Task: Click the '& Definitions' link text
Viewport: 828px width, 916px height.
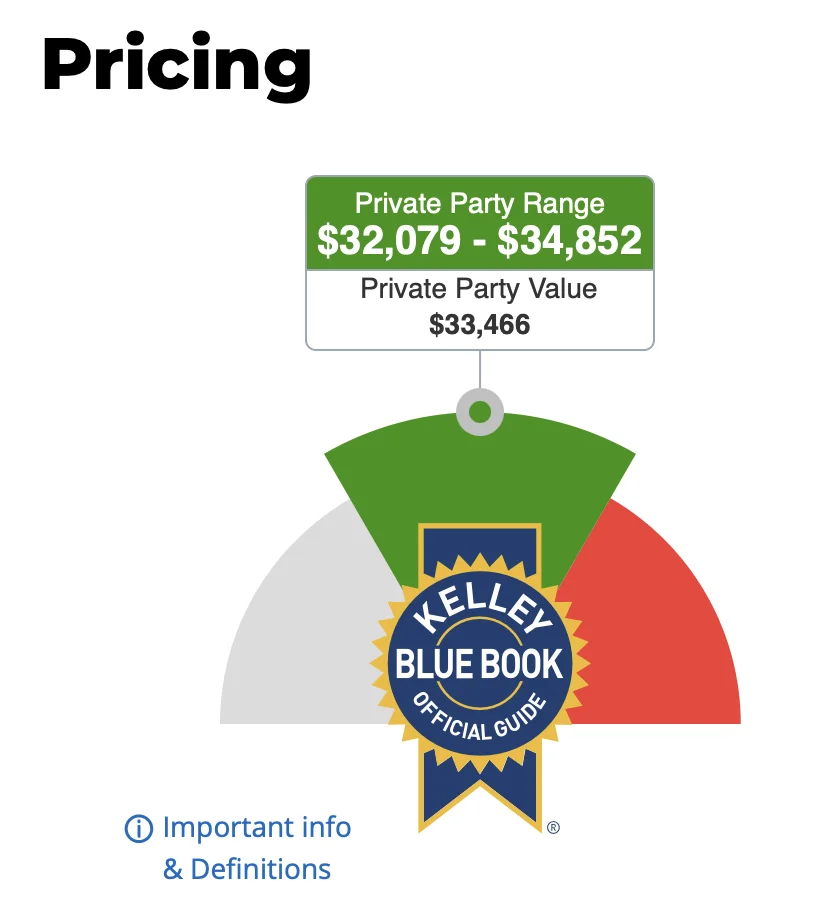Action: [247, 869]
